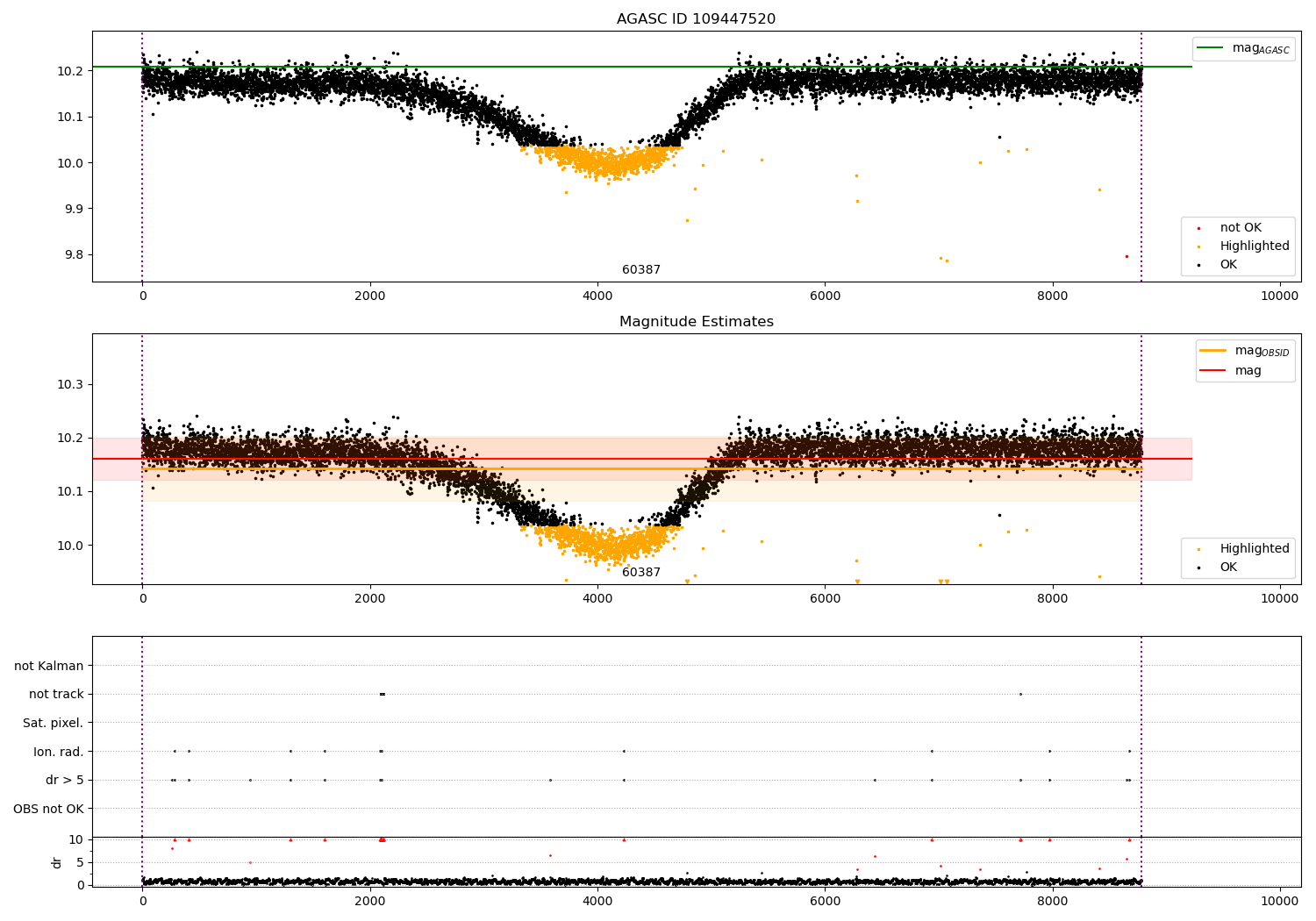This screenshot has width=1316, height=921.
Task: Click the '5' tick on the dr axis
Action: pos(81,862)
